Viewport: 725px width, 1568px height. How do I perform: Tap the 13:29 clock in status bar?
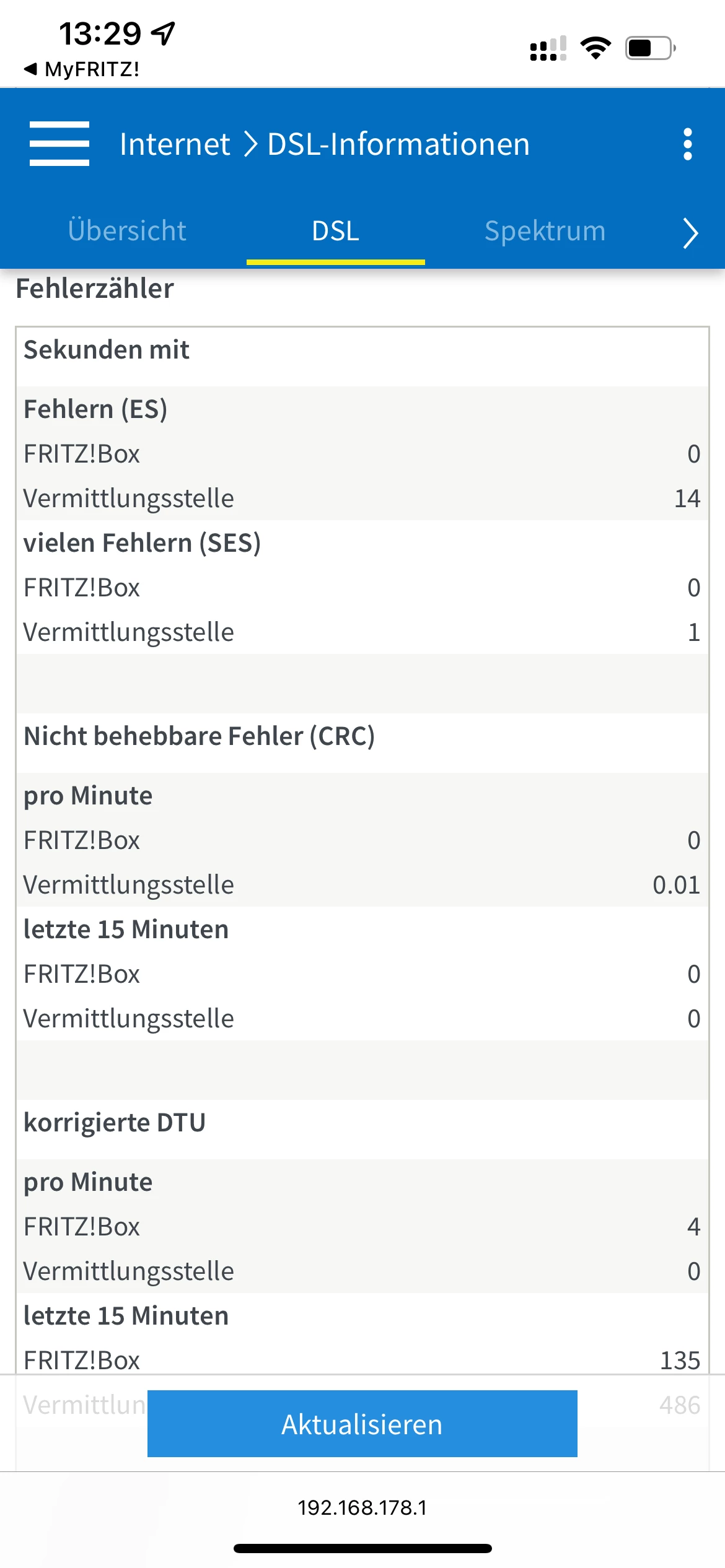click(x=100, y=33)
